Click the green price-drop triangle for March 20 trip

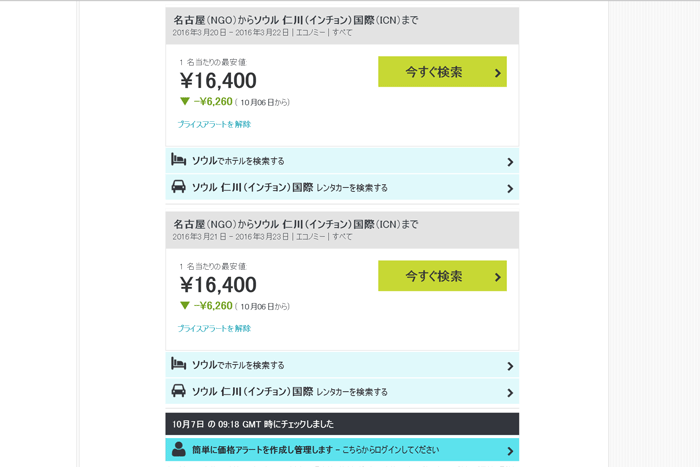[185, 102]
